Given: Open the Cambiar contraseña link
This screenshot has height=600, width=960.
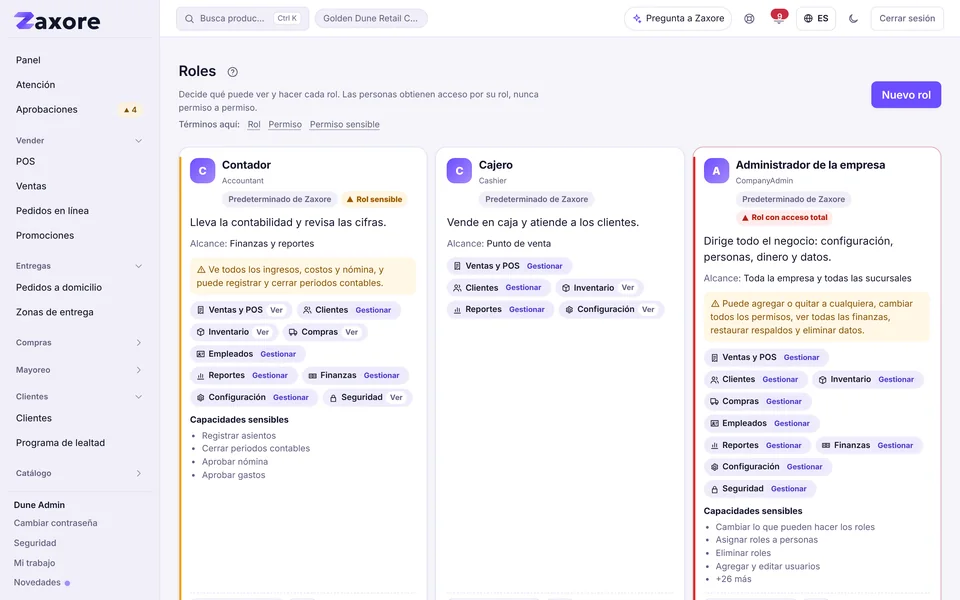Looking at the screenshot, I should pyautogui.click(x=56, y=523).
